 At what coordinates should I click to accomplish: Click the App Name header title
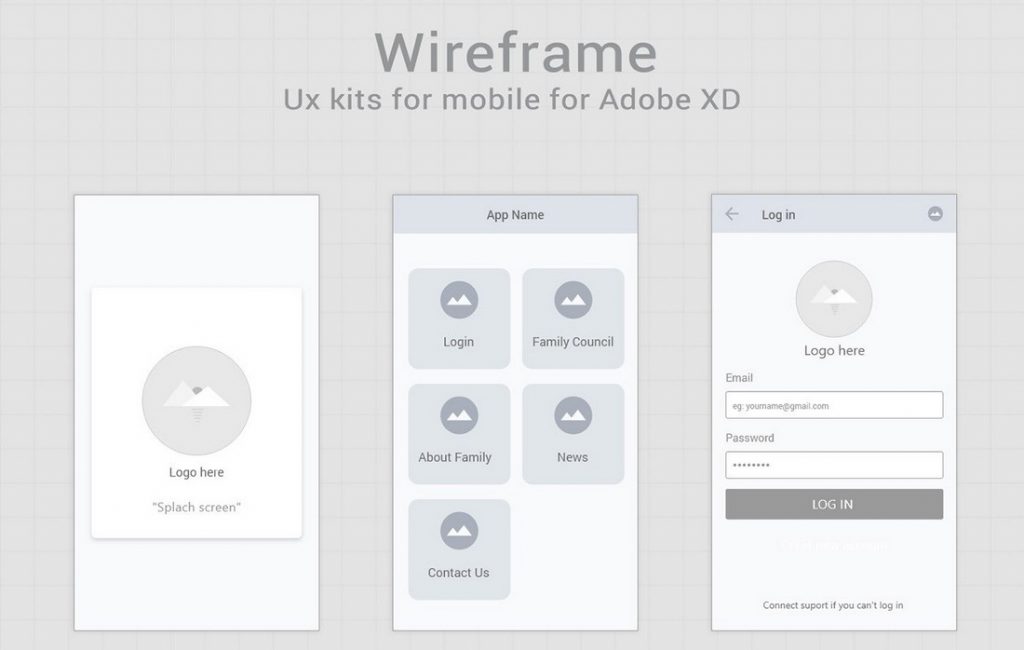[x=515, y=214]
